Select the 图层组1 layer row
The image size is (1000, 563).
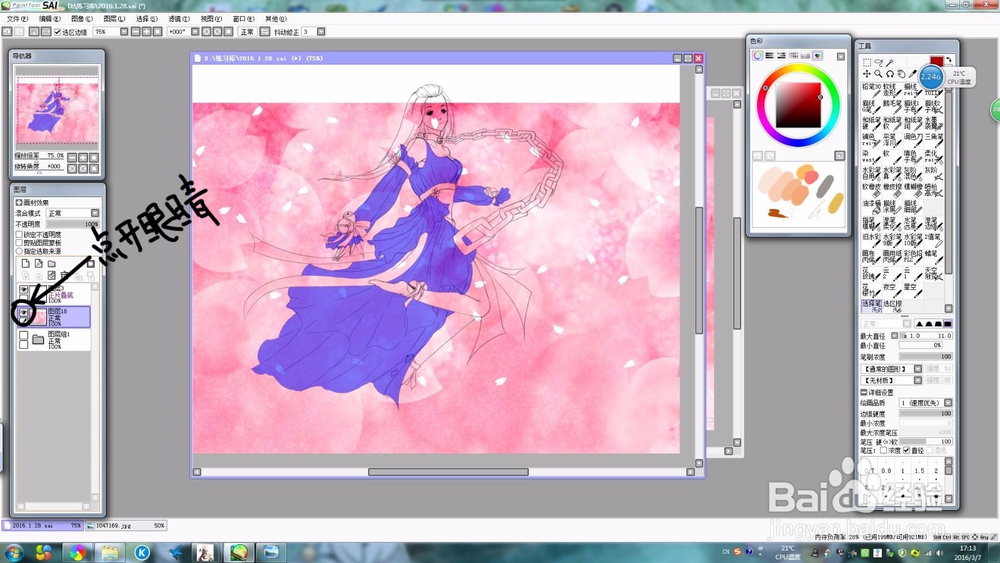click(54, 340)
